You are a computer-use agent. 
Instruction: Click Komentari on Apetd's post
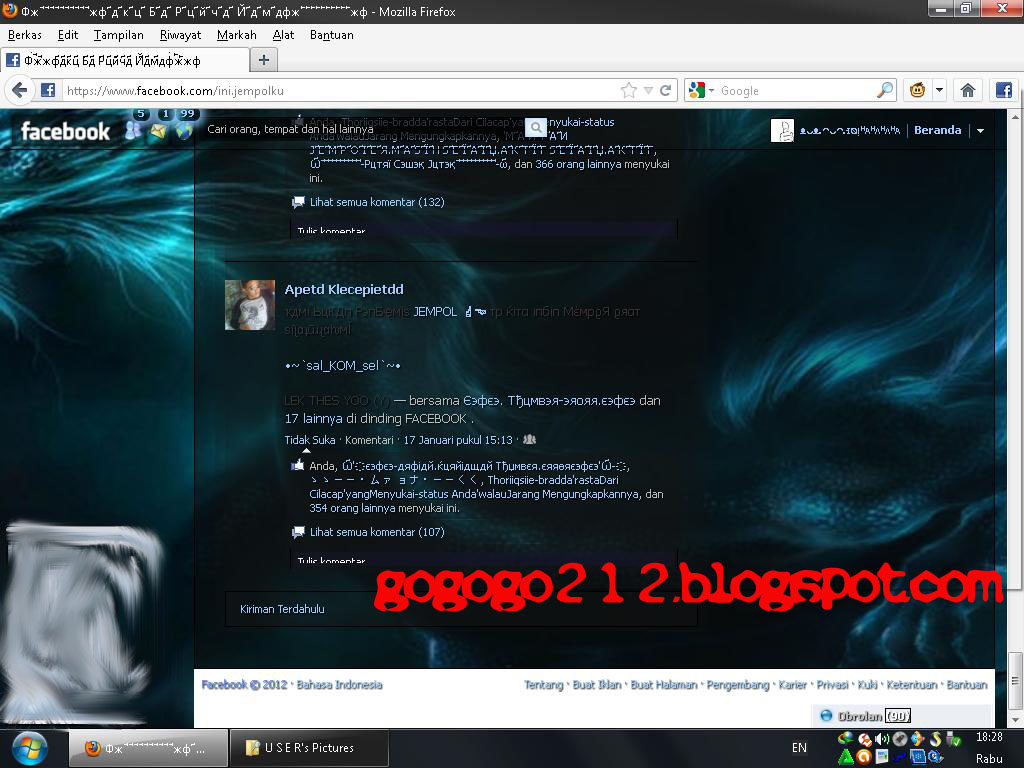pyautogui.click(x=369, y=440)
